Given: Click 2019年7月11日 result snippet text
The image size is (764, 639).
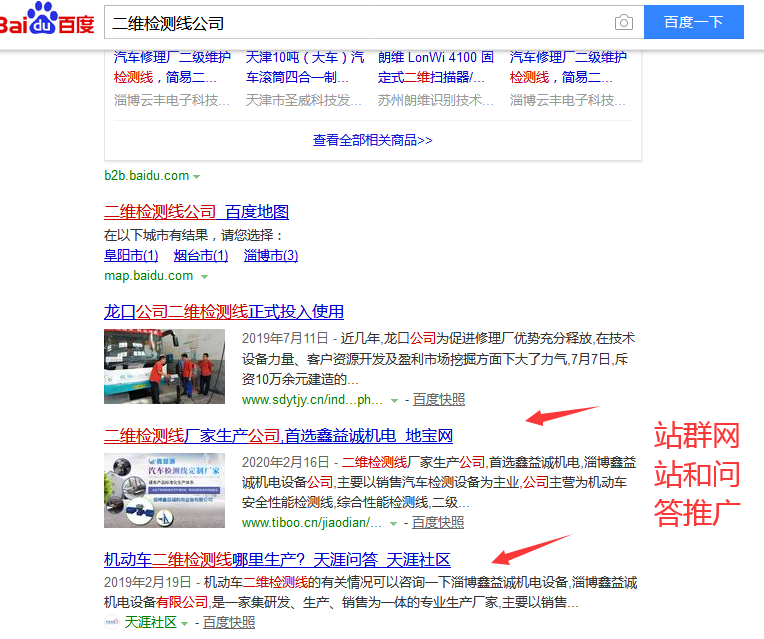Looking at the screenshot, I should (439, 359).
